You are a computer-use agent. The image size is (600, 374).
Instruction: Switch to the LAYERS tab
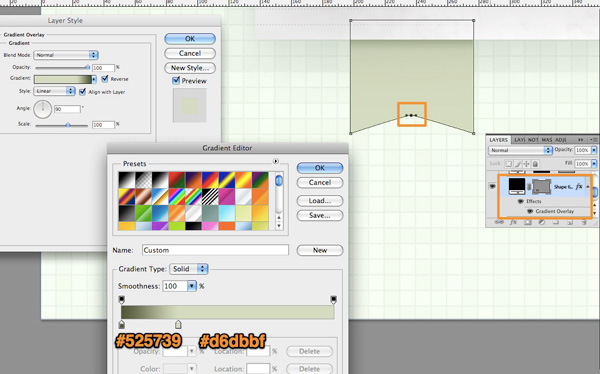[499, 140]
